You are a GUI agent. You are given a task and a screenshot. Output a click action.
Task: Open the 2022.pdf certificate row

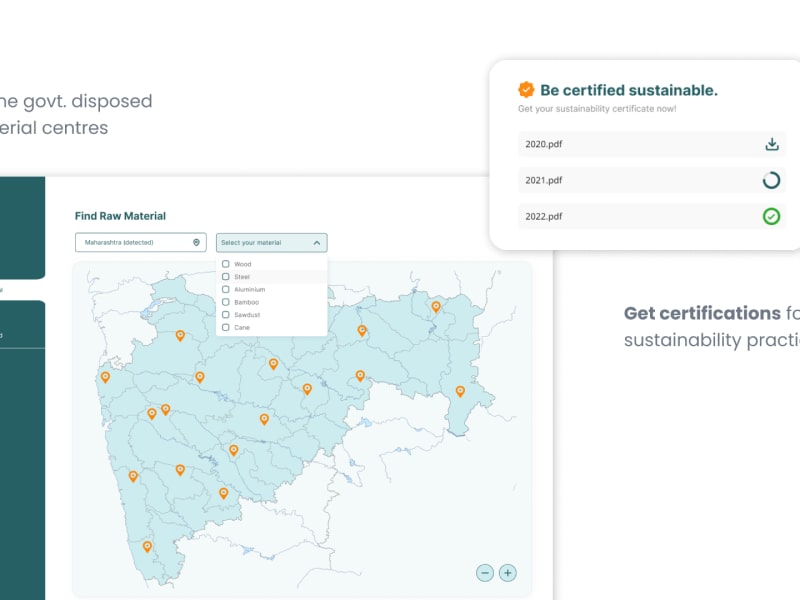[640, 216]
